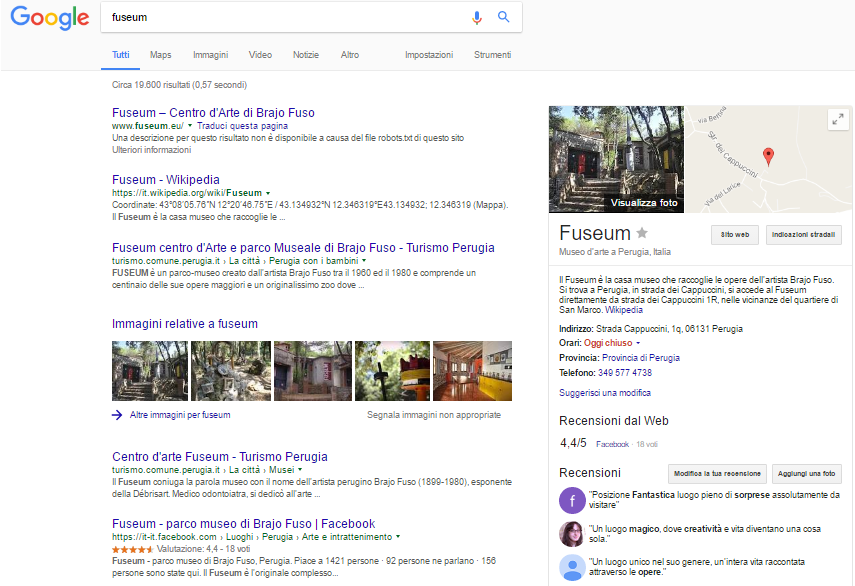Click 'Visualizza foto' on Fuseum photo
Screen dimensions: 855x586
pyautogui.click(x=644, y=203)
